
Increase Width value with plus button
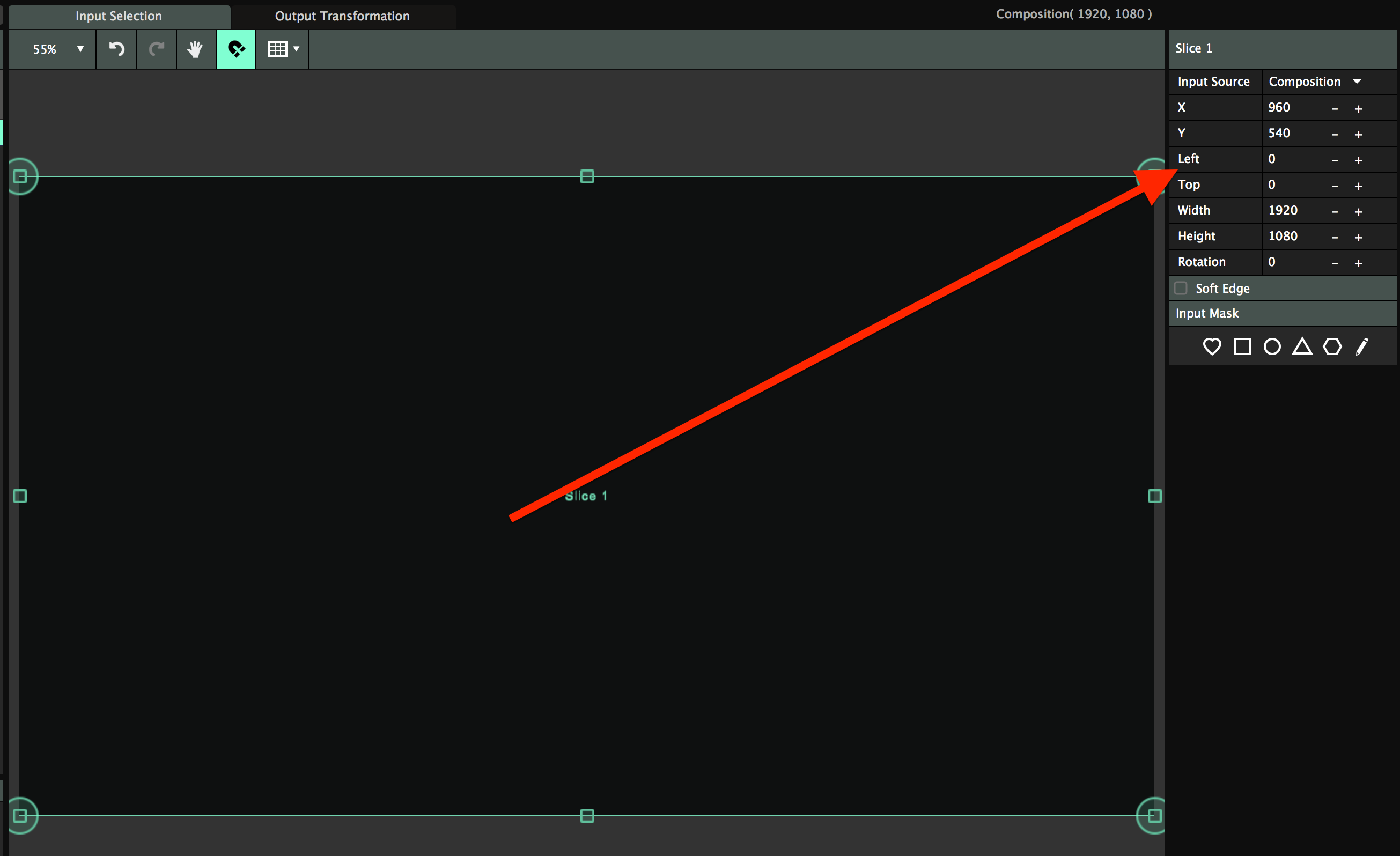(x=1359, y=212)
